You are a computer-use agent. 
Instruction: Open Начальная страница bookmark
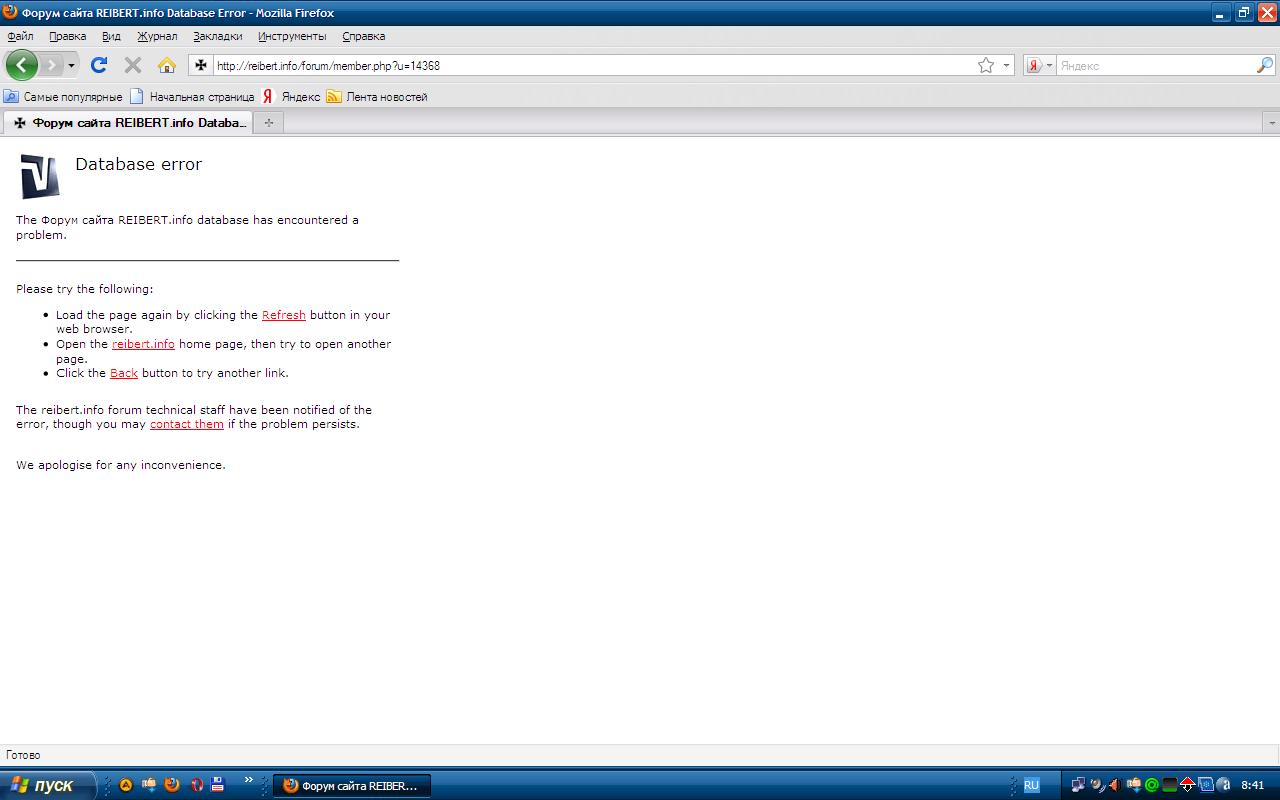point(192,97)
